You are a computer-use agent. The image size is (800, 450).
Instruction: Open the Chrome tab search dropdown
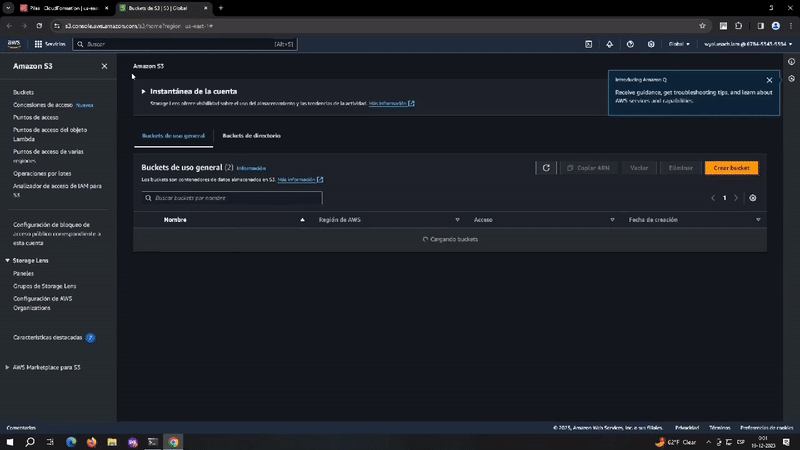tap(8, 8)
